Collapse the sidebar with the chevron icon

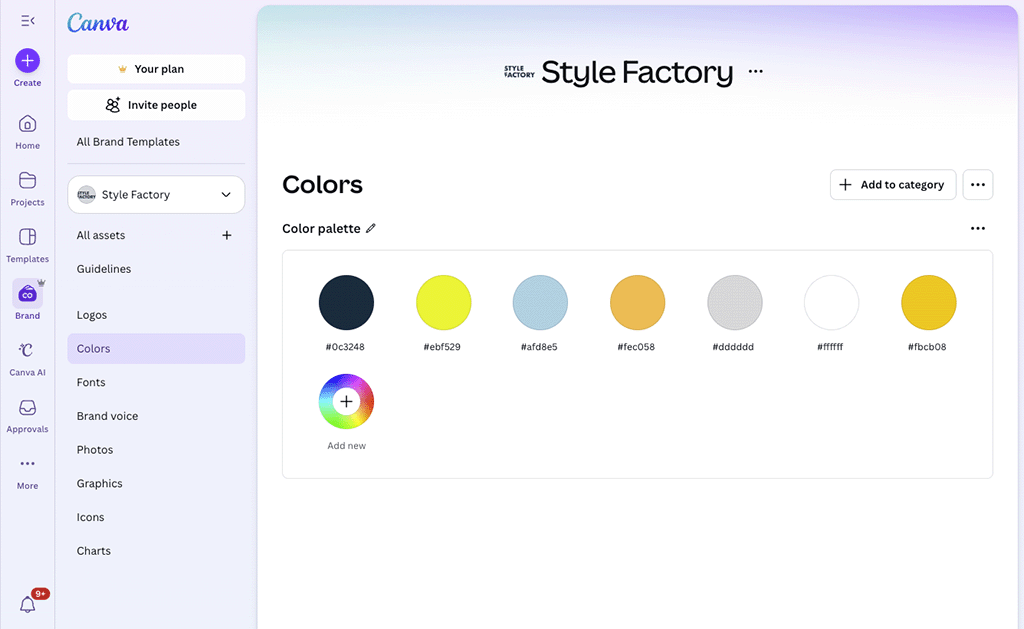coord(26,18)
